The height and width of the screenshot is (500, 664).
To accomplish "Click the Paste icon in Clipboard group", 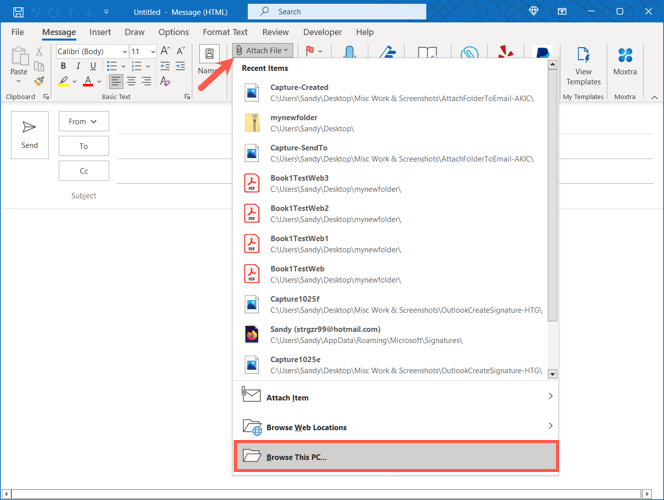I will tap(18, 60).
